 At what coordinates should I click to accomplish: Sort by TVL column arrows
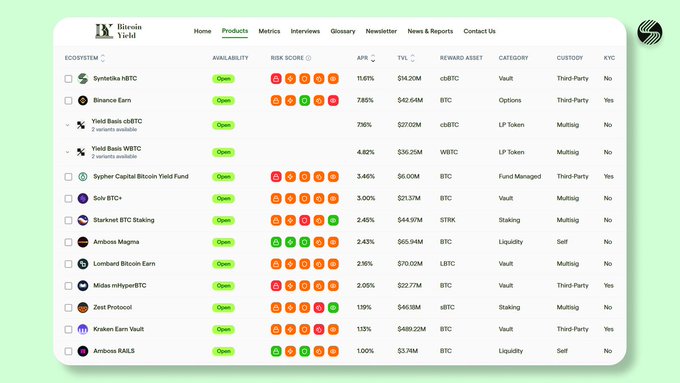(412, 58)
